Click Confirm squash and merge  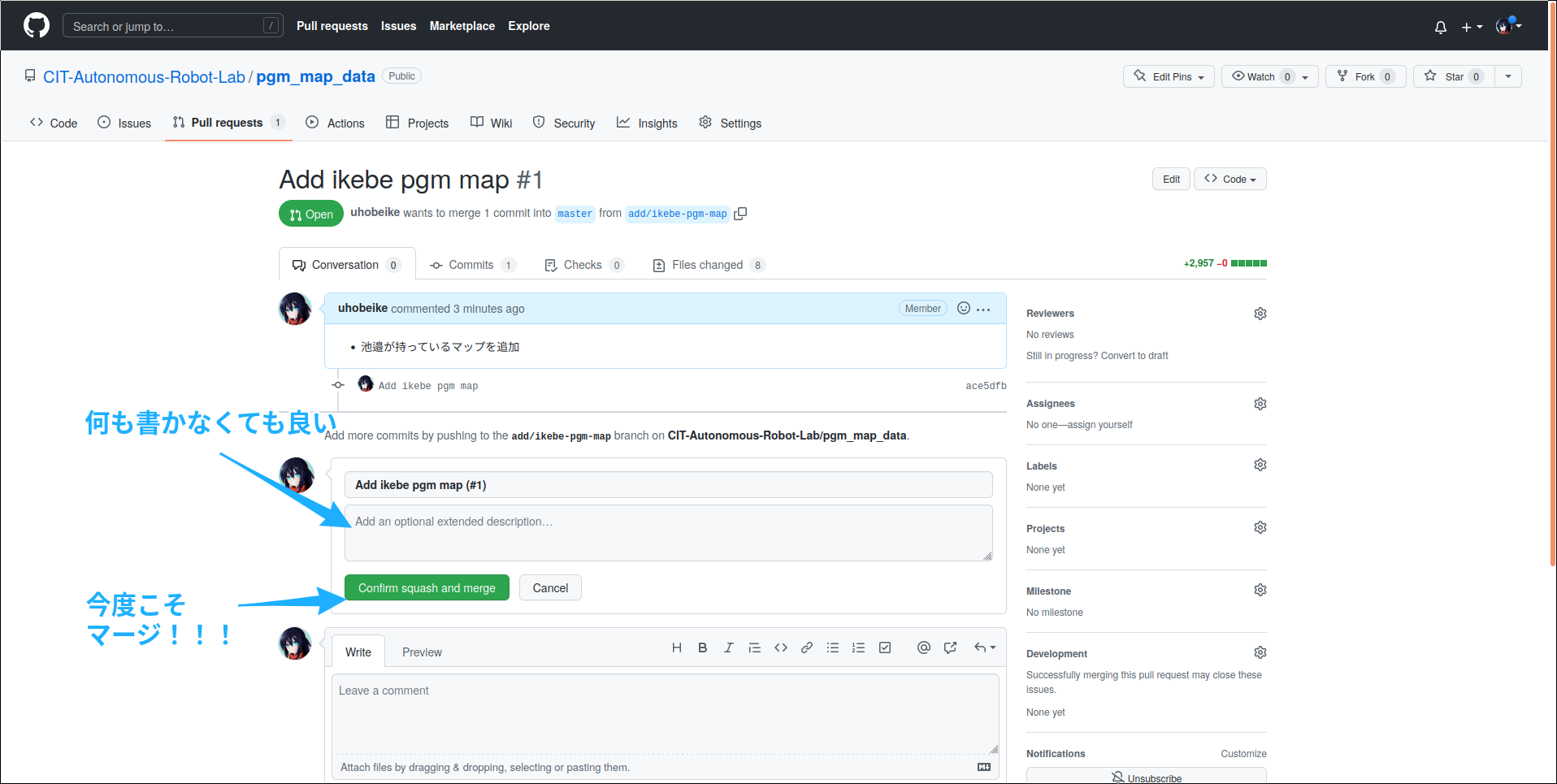click(x=426, y=587)
